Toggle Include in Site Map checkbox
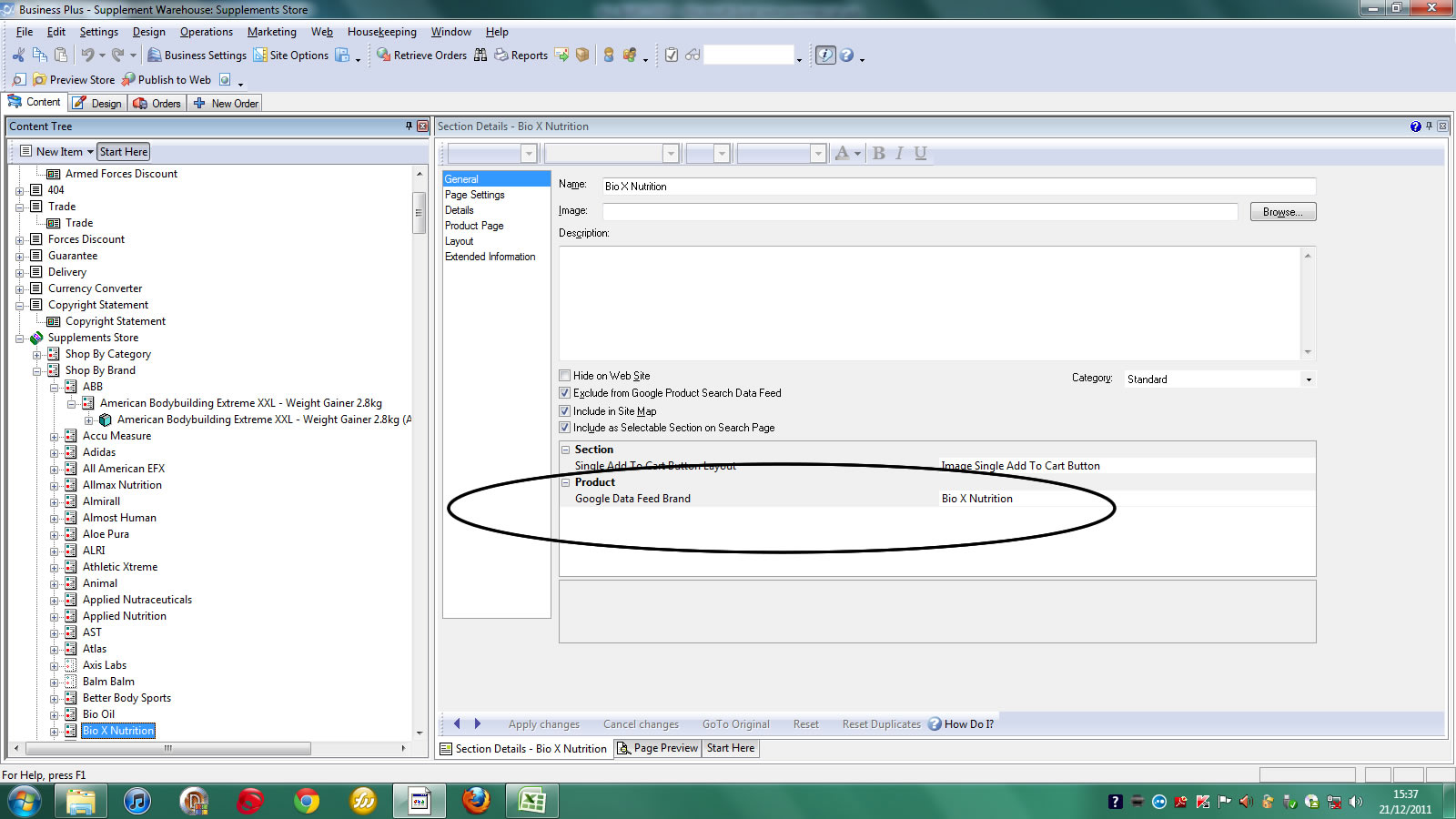Screen dimensions: 1456x819 click(565, 411)
